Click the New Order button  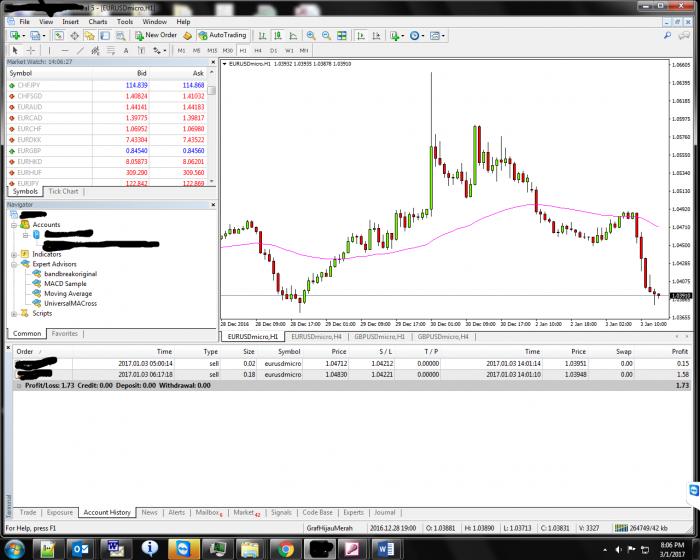(x=156, y=35)
